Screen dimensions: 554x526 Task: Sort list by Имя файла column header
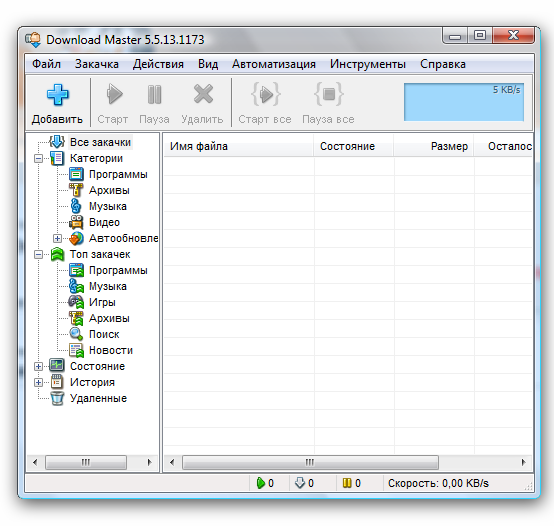click(238, 146)
